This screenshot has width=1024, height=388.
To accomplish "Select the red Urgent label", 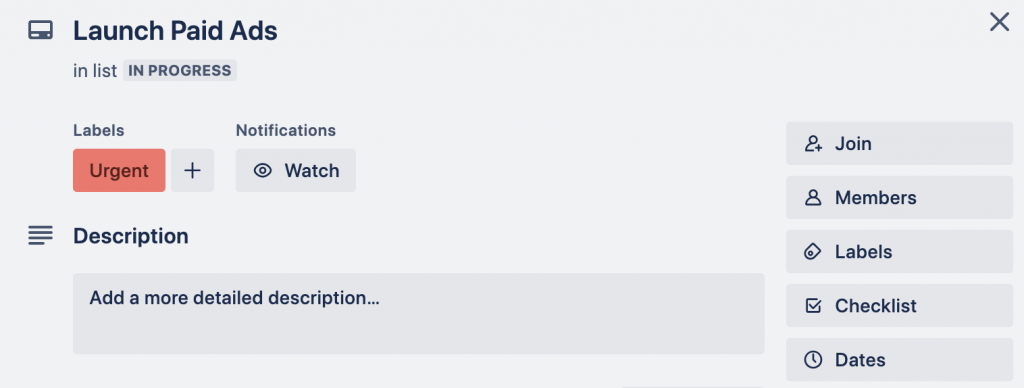I will pos(119,170).
